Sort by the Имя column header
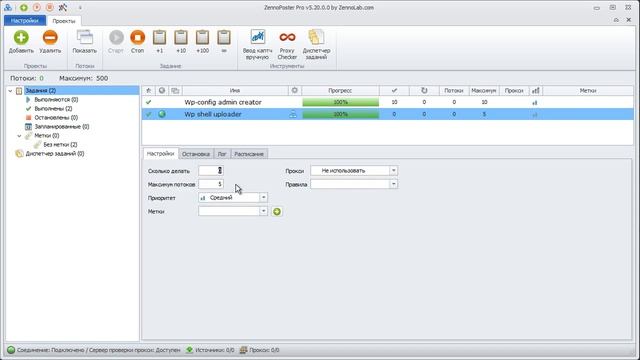This screenshot has width=640, height=360. point(235,91)
